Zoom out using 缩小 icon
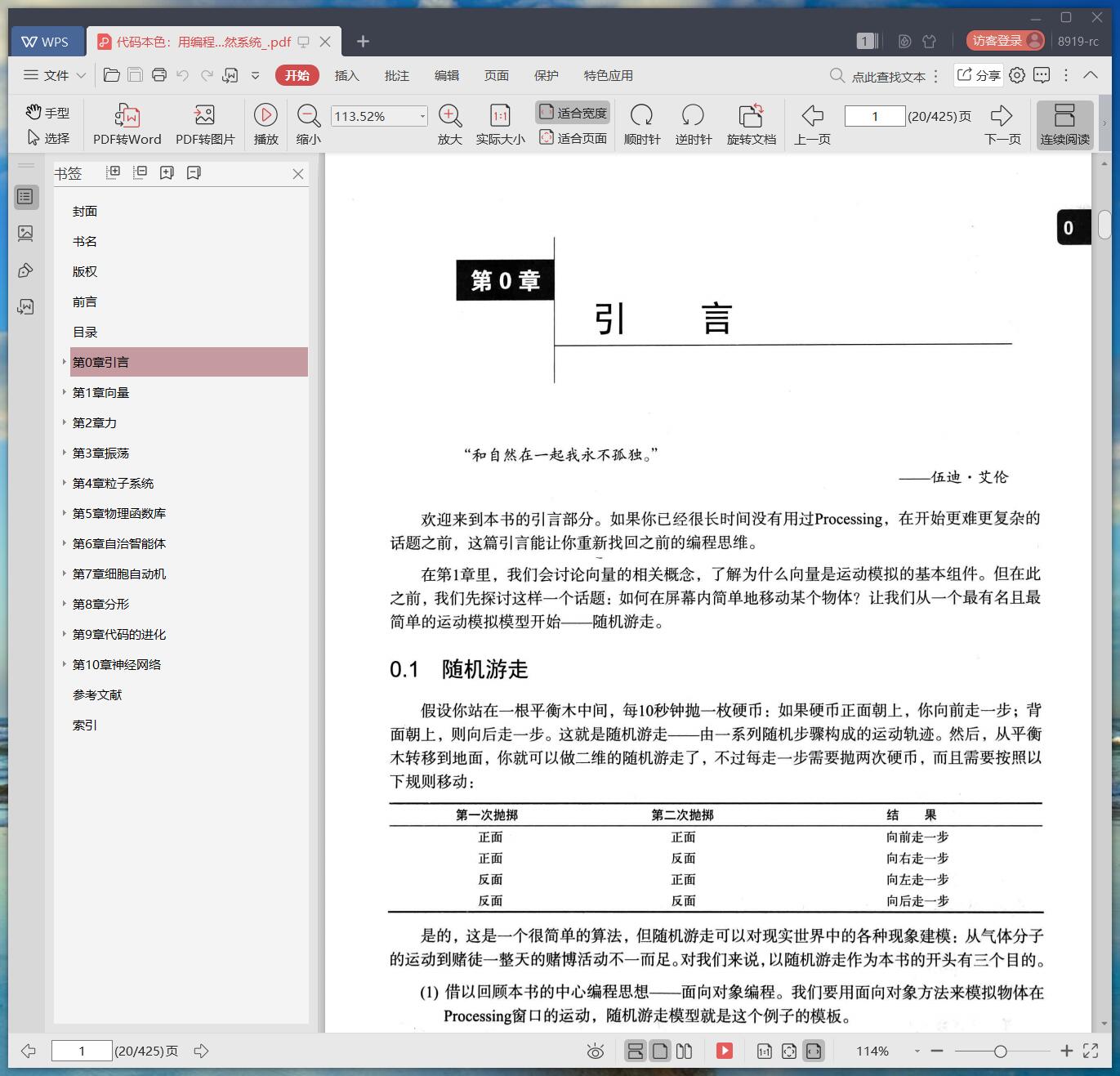Image resolution: width=1120 pixels, height=1076 pixels. pyautogui.click(x=308, y=124)
